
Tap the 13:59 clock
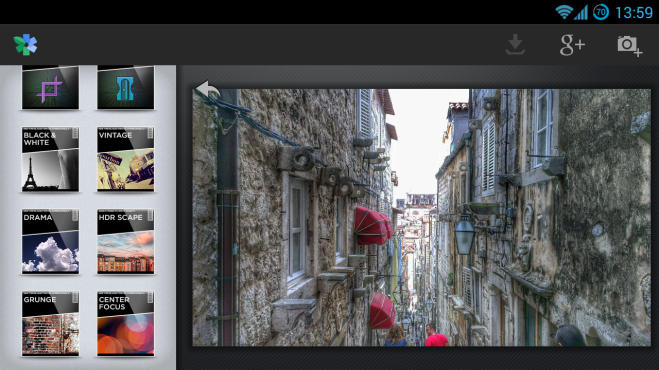(x=633, y=12)
